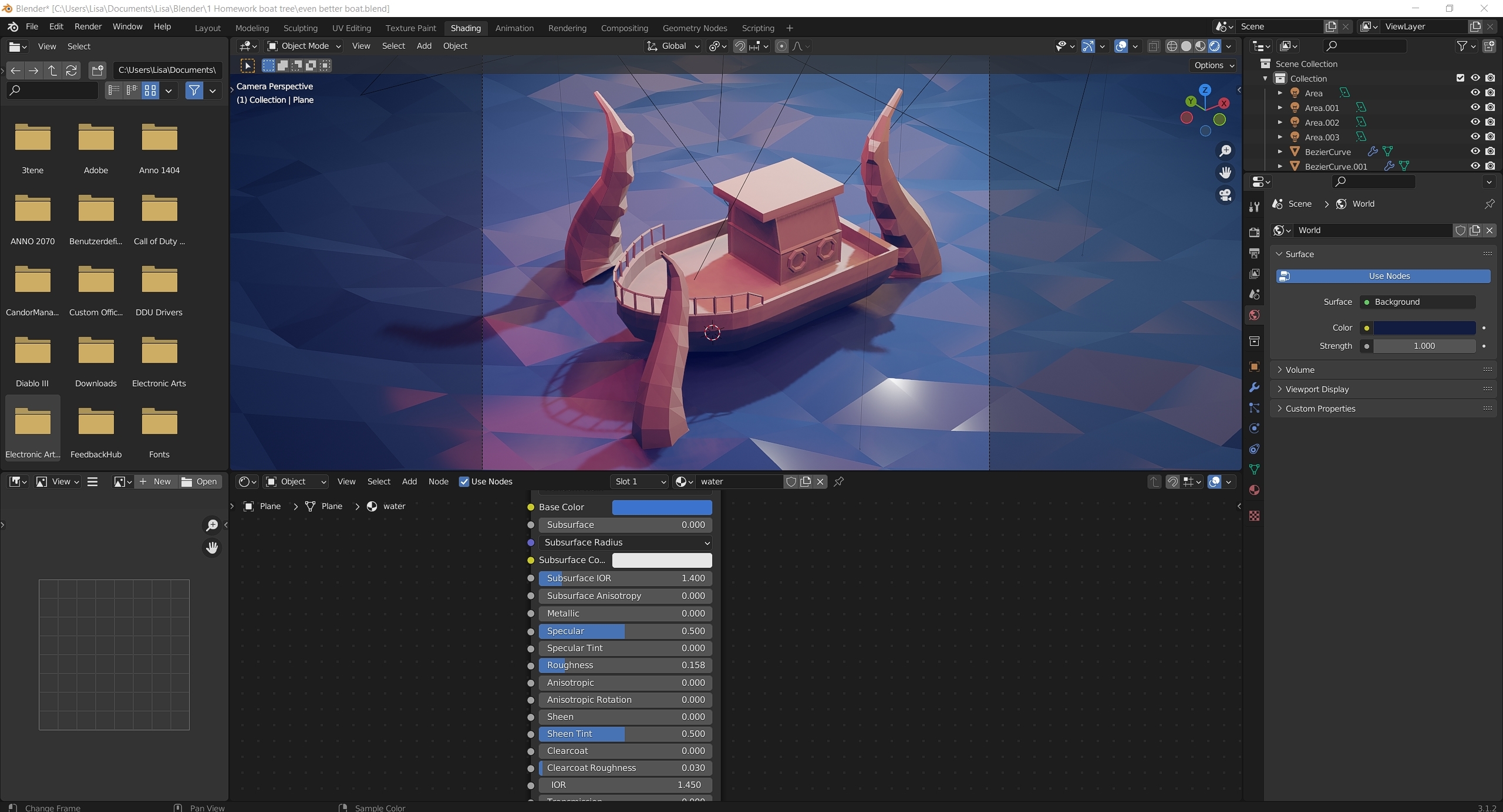Click the pan view hand icon
Image resolution: width=1503 pixels, height=812 pixels.
[x=1225, y=173]
